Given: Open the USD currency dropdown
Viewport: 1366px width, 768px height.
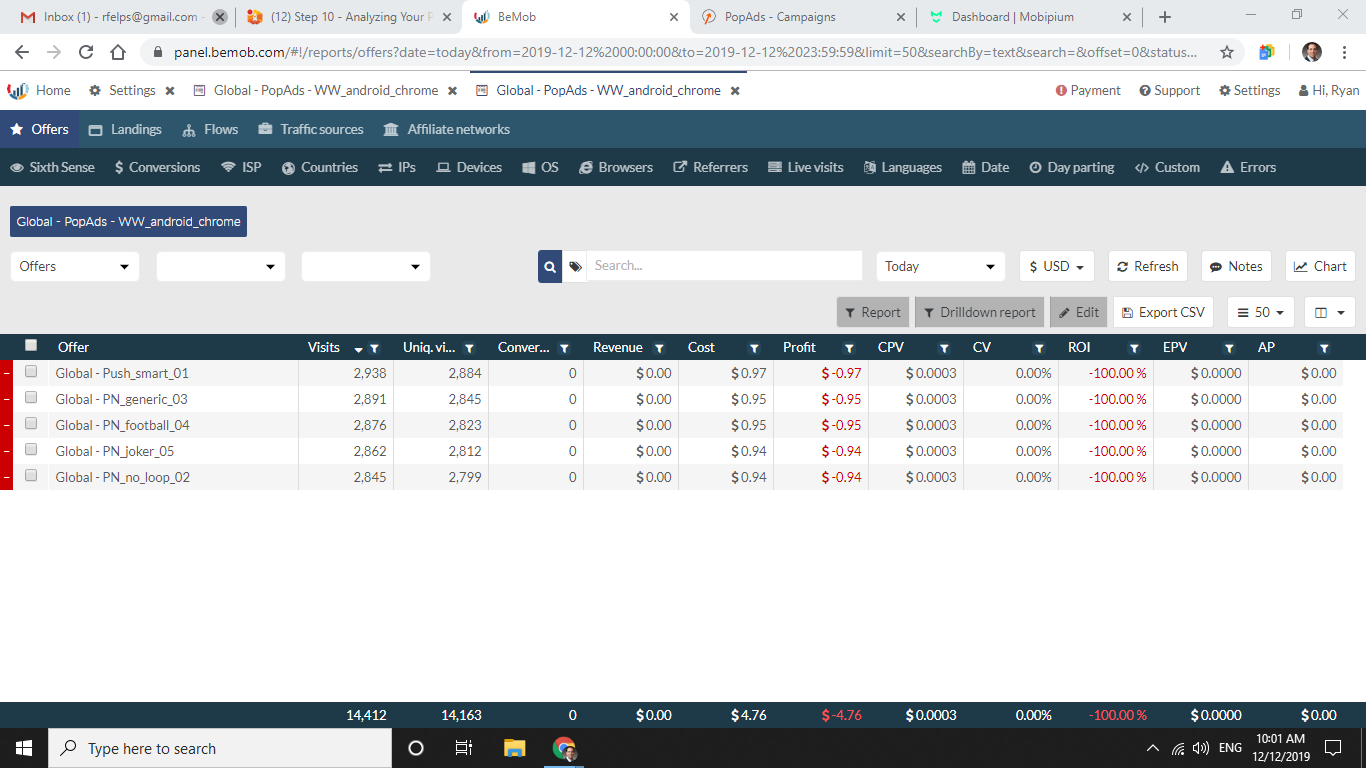Looking at the screenshot, I should (1057, 266).
